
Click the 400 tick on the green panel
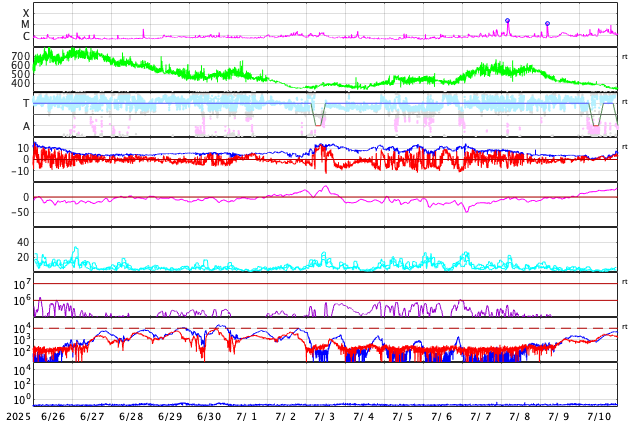(21, 84)
